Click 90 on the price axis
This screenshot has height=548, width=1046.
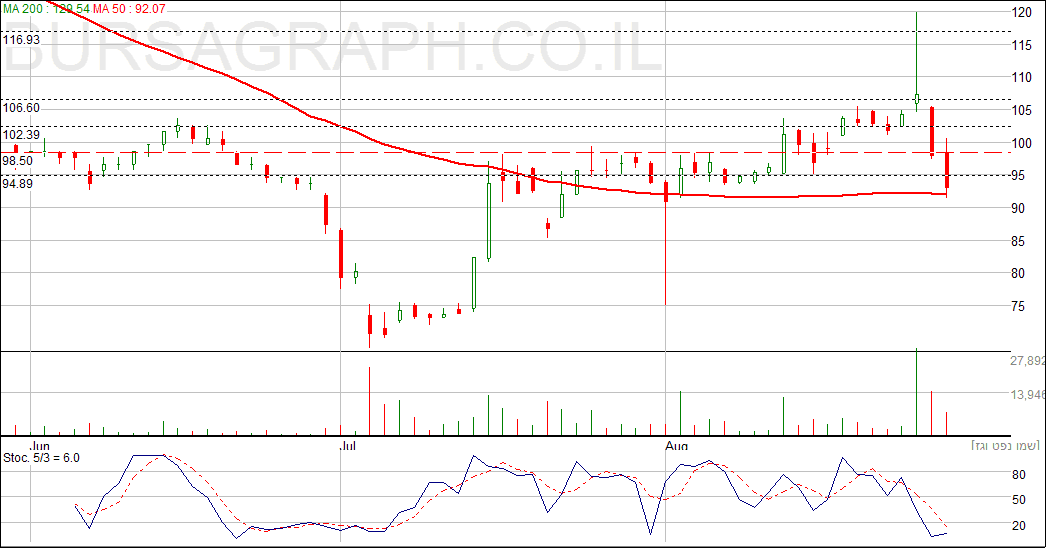pos(1018,208)
